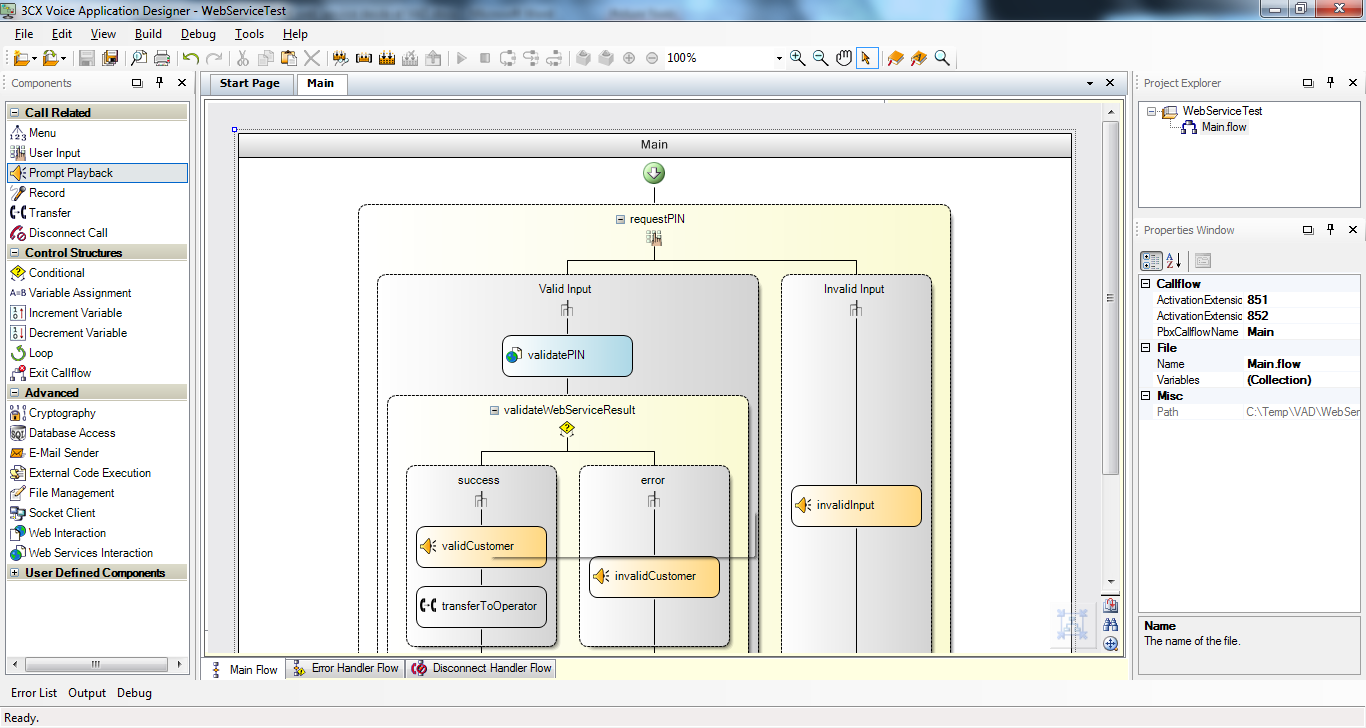Click the green start node in Main flow
The image size is (1366, 728).
(654, 173)
